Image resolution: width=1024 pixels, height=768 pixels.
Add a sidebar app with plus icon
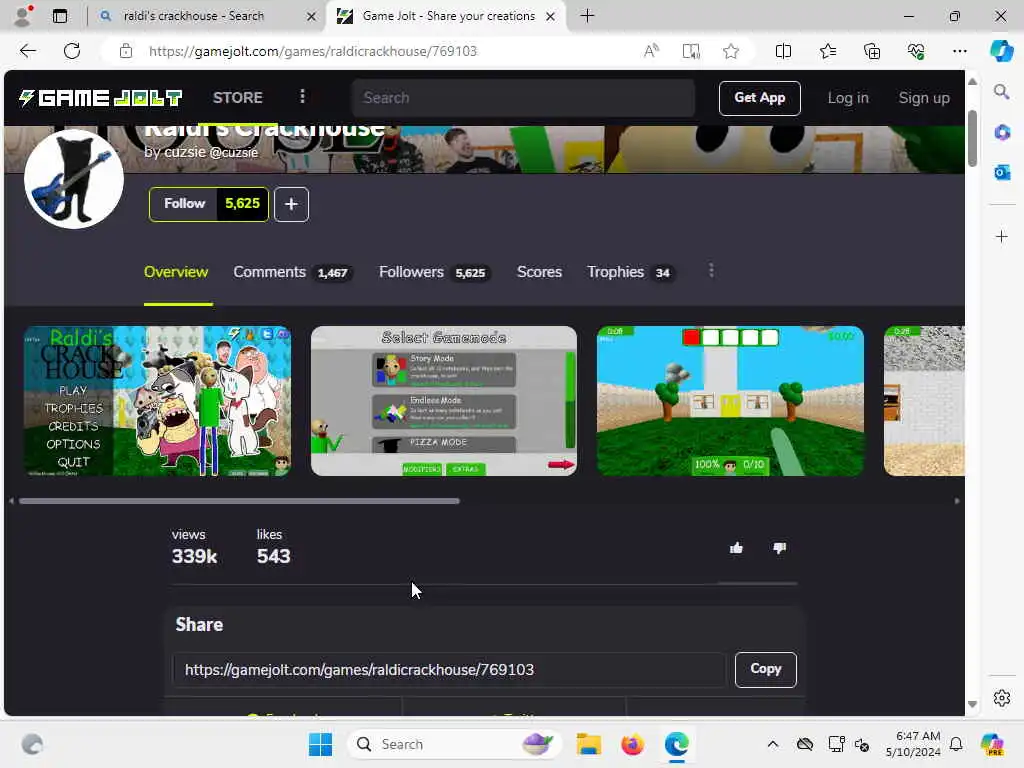(1002, 236)
